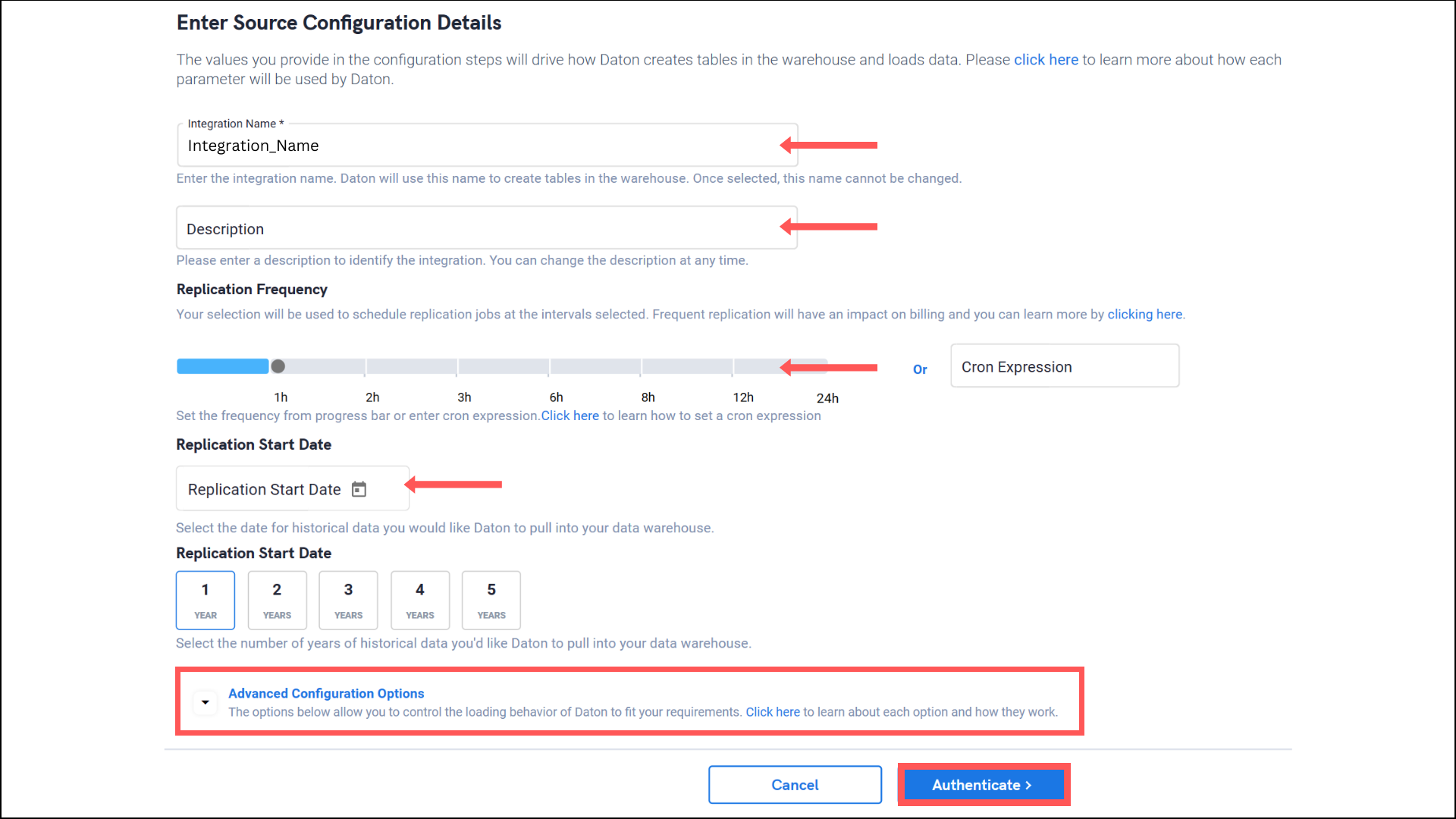Open the 'Click here' cron expression help link
Image resolution: width=1456 pixels, height=819 pixels.
point(570,416)
